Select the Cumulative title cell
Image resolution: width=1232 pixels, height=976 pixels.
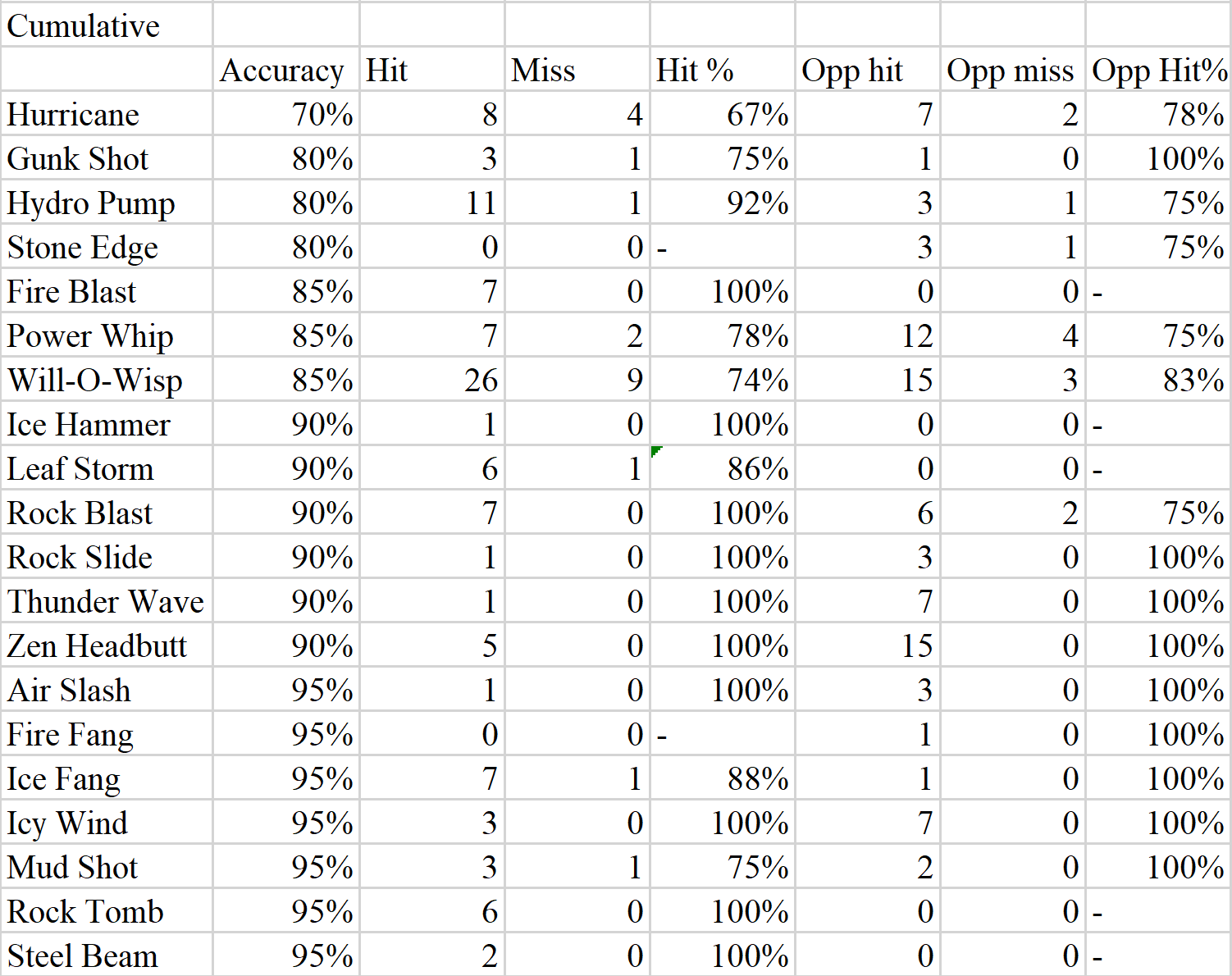pos(107,25)
